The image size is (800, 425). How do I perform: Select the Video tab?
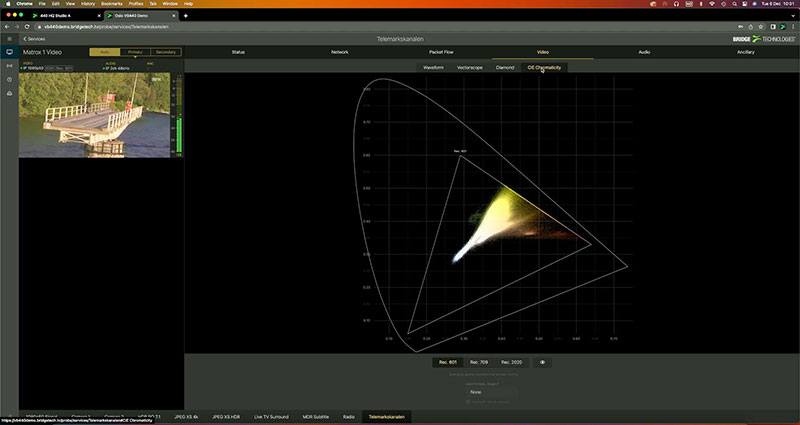point(542,52)
